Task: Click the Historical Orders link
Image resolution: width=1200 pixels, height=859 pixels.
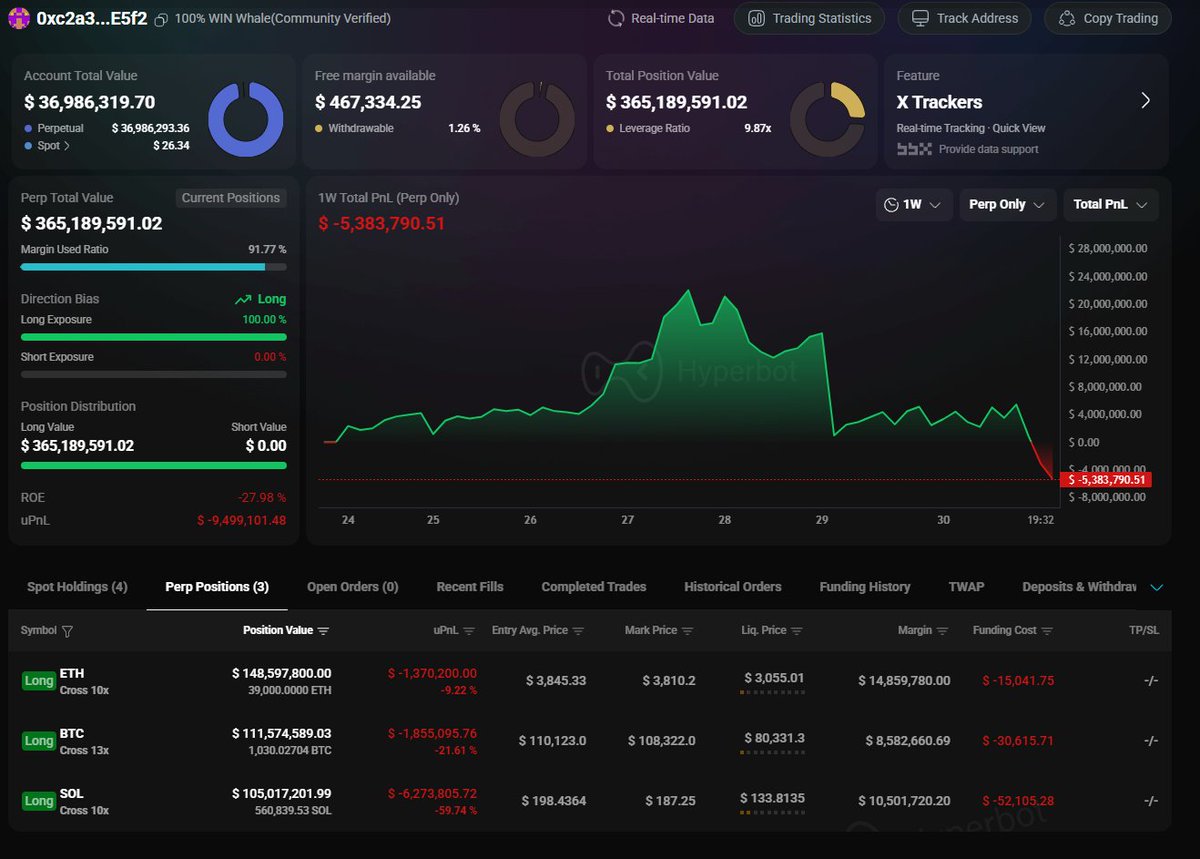Action: click(x=733, y=587)
